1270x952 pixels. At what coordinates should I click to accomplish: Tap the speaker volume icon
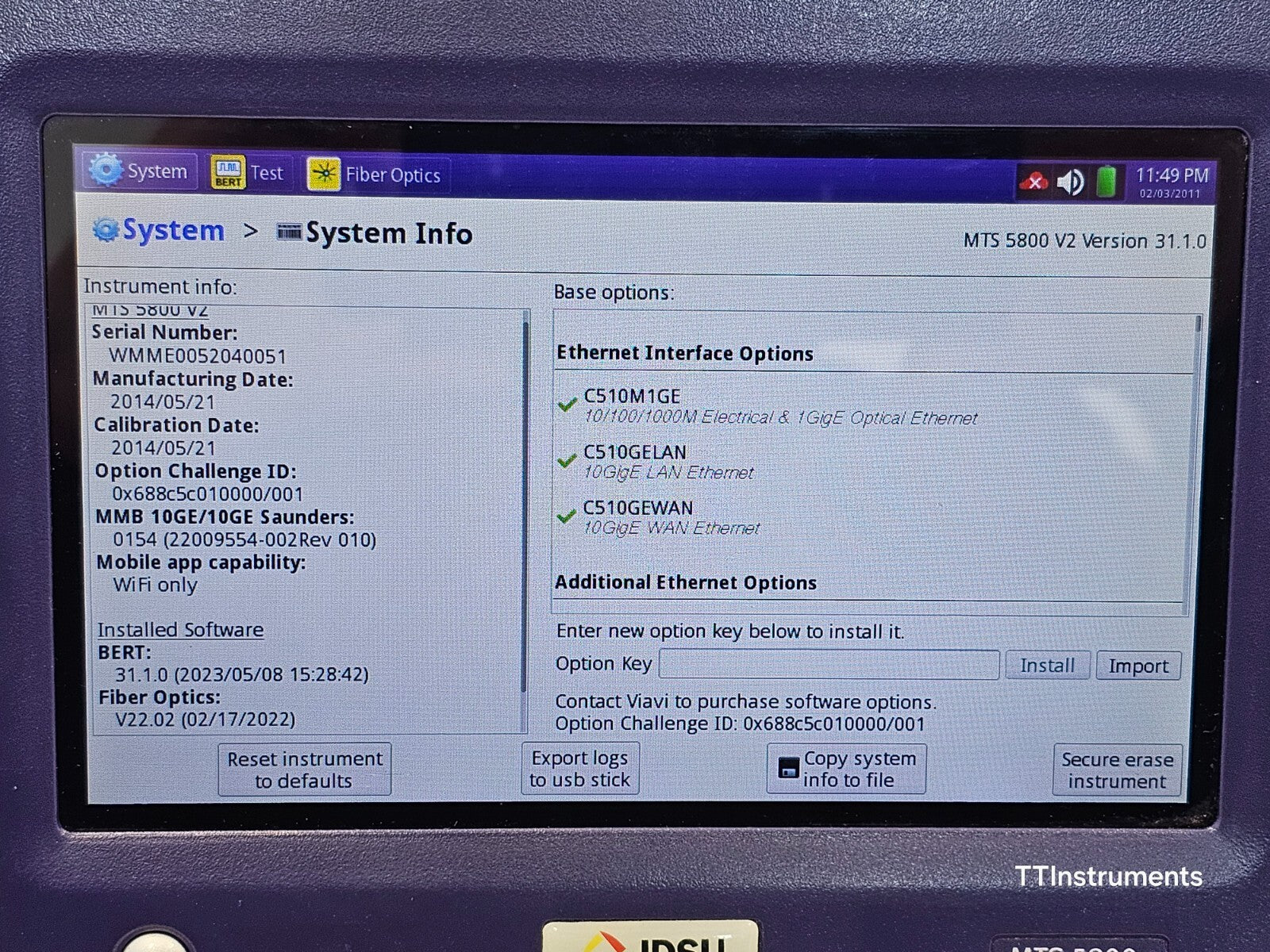point(1070,182)
